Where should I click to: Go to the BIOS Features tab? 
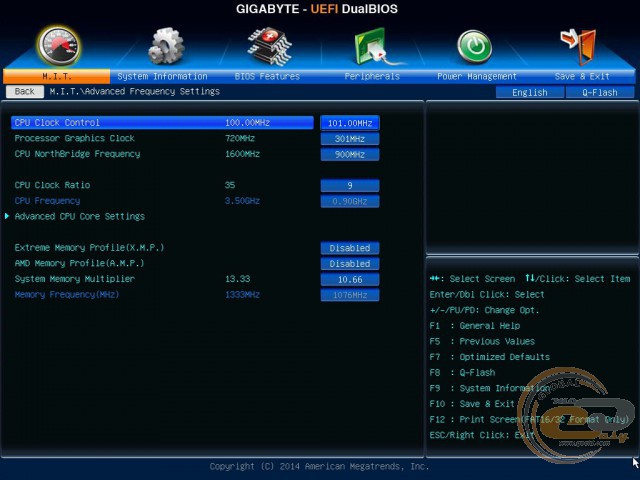[267, 76]
